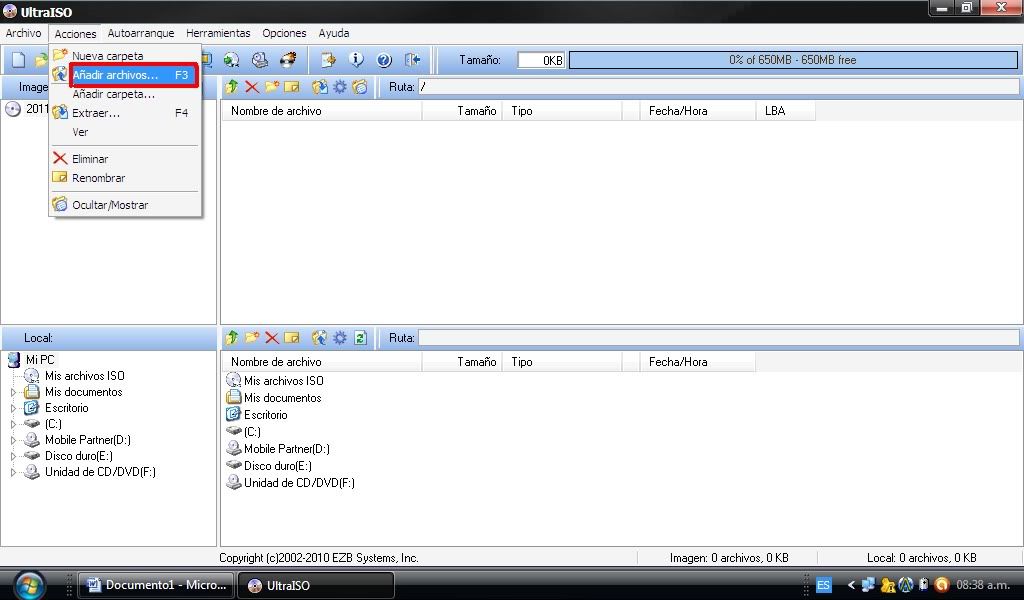1024x600 pixels.
Task: Click the rename icon in image pane toolbar
Action: pyautogui.click(x=292, y=87)
